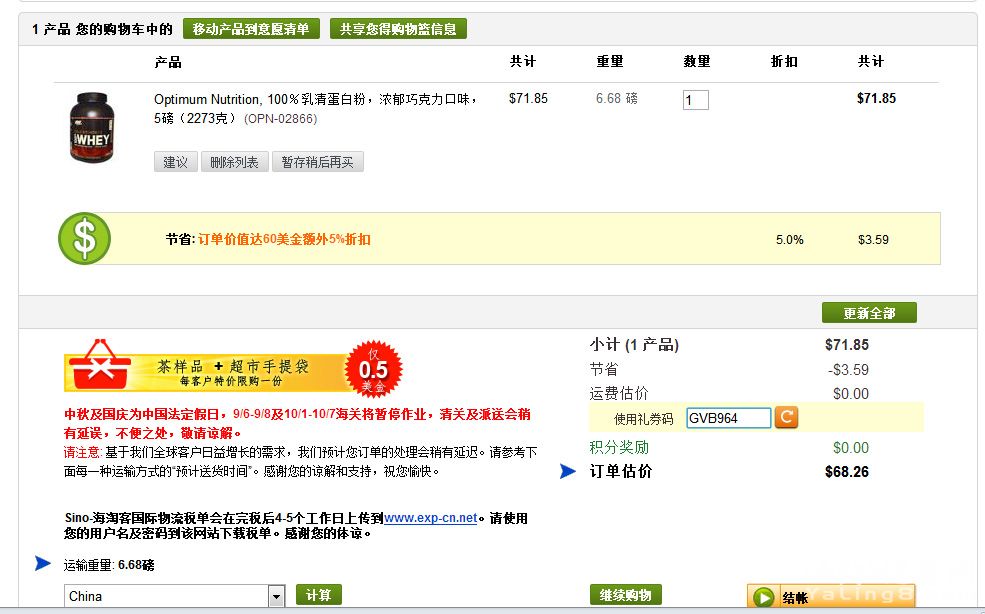This screenshot has width=985, height=614.
Task: Click the 订单价值达60美金额外5%折扣 savings text
Action: 284,239
